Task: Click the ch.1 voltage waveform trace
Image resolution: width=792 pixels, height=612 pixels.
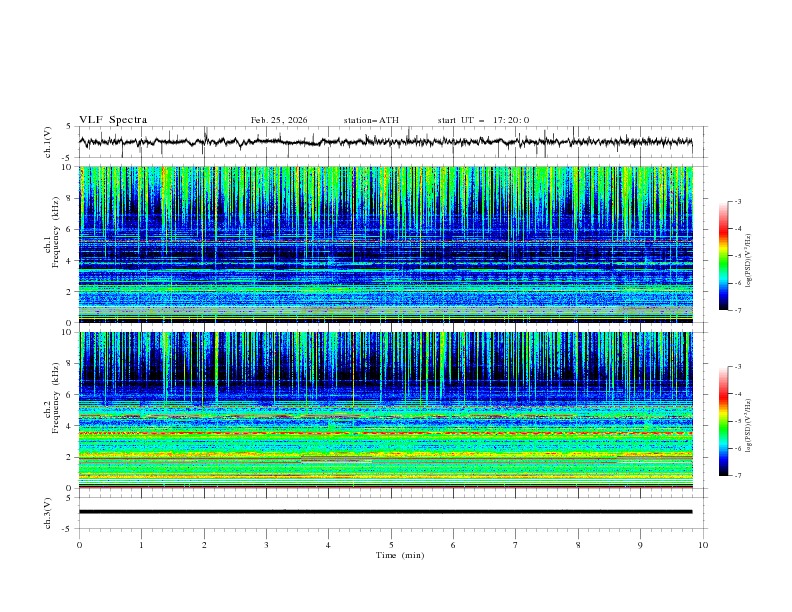Action: point(385,142)
